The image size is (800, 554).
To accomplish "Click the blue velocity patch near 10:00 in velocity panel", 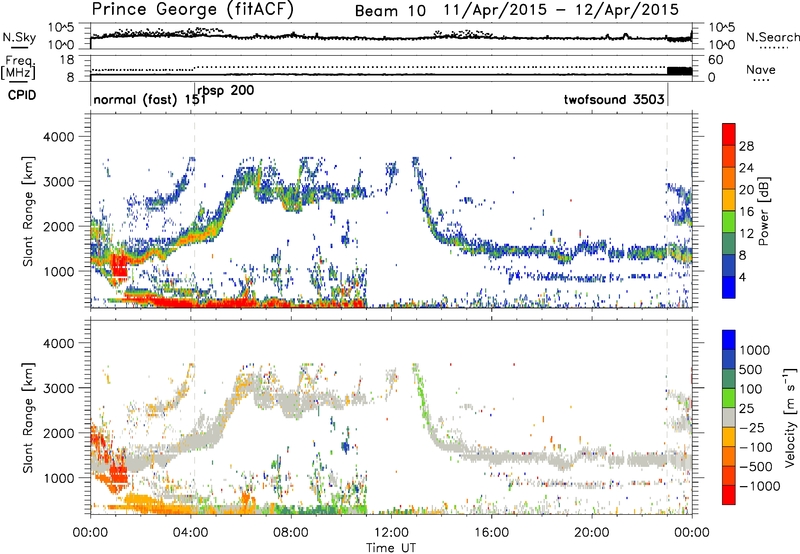I will click(346, 447).
